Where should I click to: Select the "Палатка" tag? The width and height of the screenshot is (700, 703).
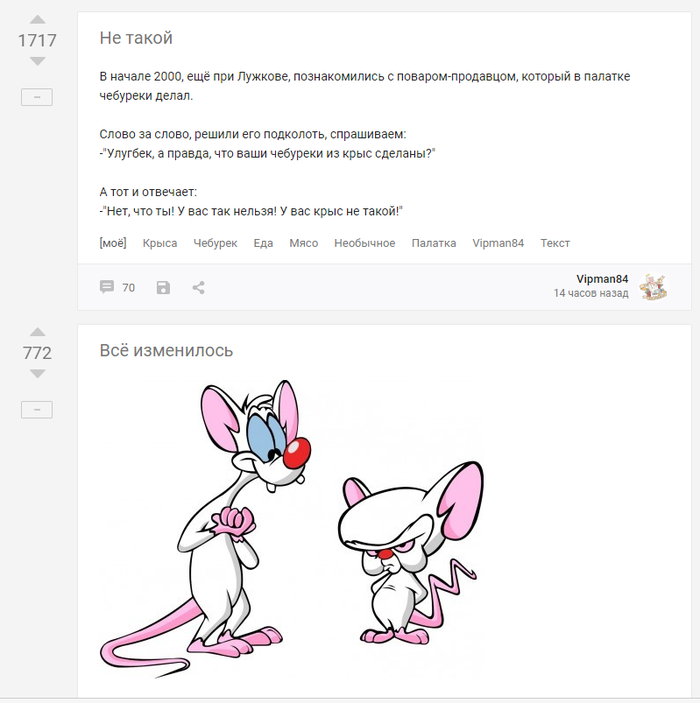point(434,243)
